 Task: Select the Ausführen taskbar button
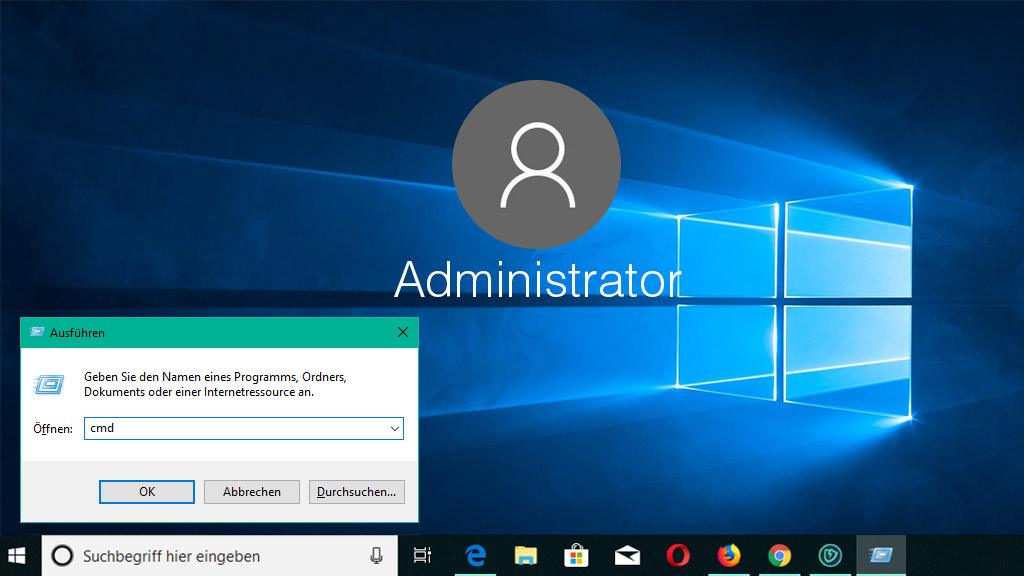coord(881,556)
